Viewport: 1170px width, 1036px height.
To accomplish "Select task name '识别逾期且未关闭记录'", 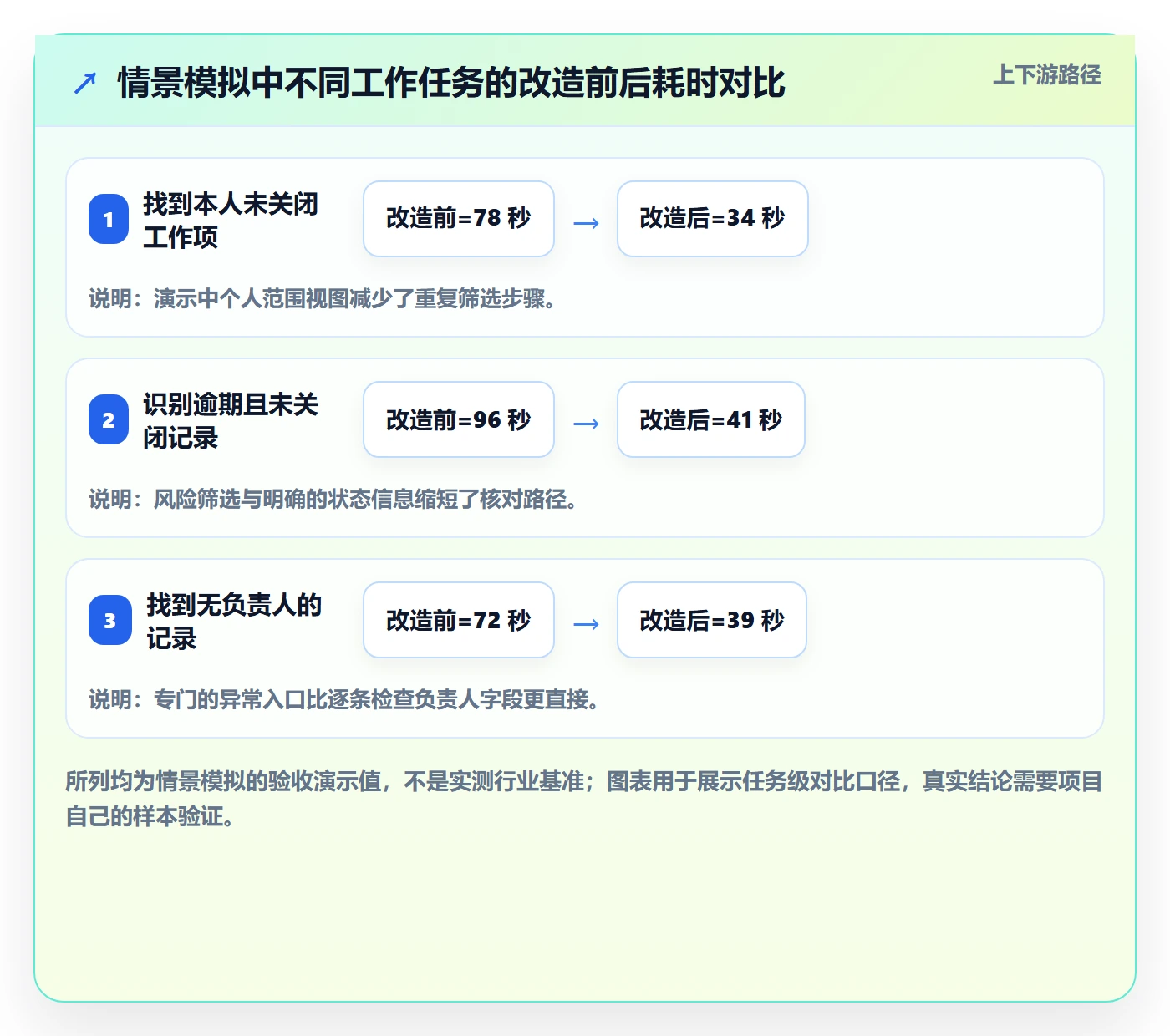I will click(231, 420).
